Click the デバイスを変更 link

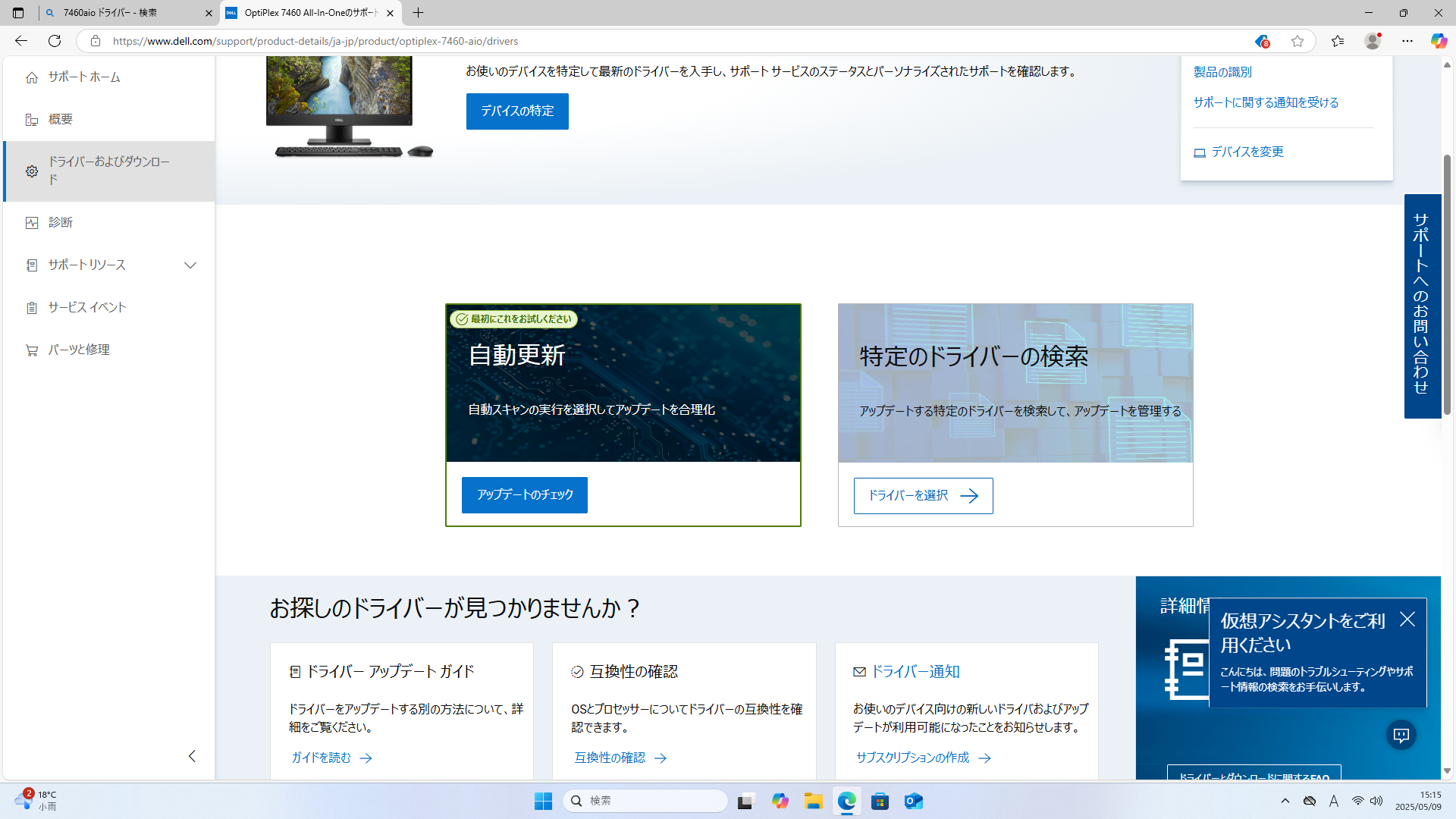(1239, 152)
